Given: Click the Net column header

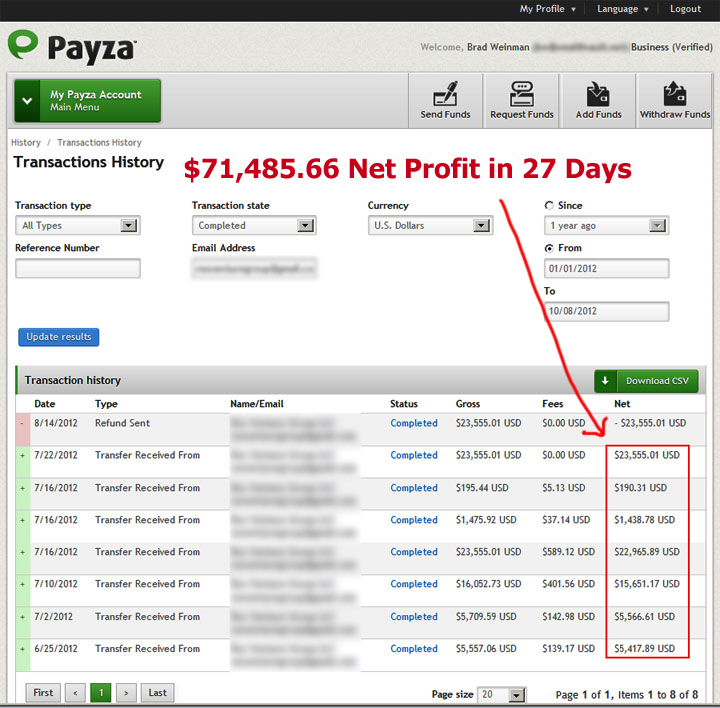Looking at the screenshot, I should tap(622, 404).
